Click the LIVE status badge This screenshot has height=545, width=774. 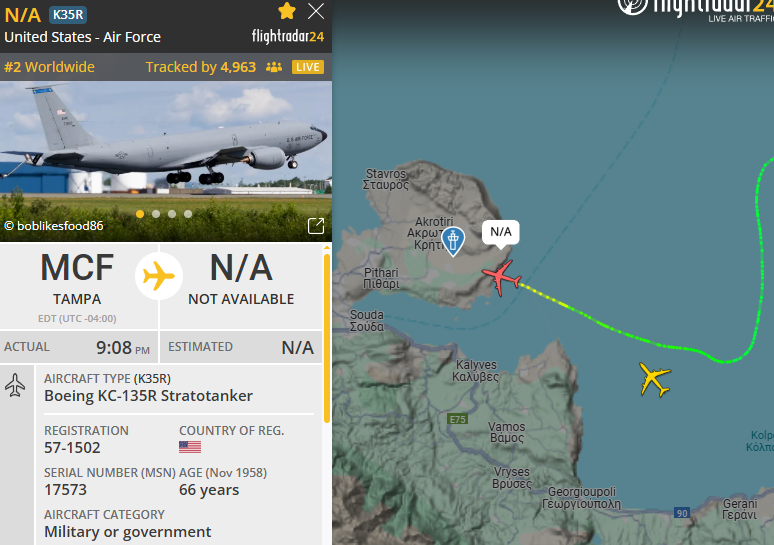(308, 67)
